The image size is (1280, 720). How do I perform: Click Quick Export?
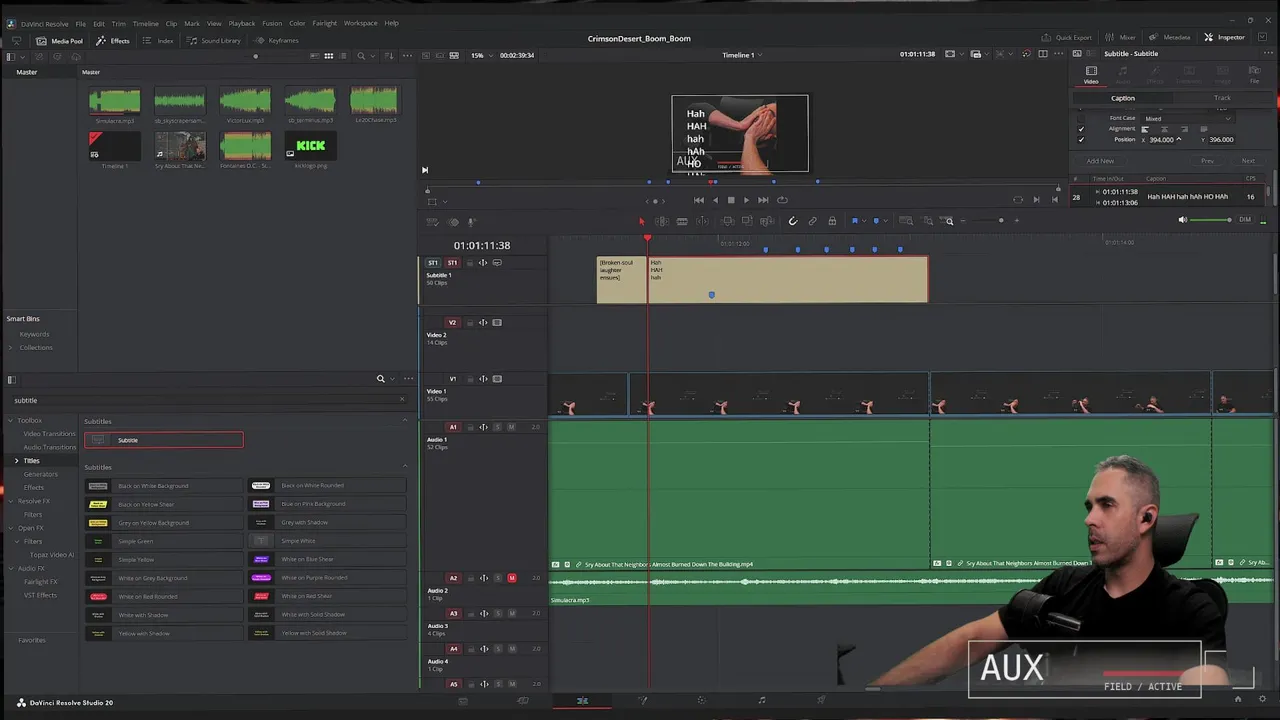coord(1067,37)
